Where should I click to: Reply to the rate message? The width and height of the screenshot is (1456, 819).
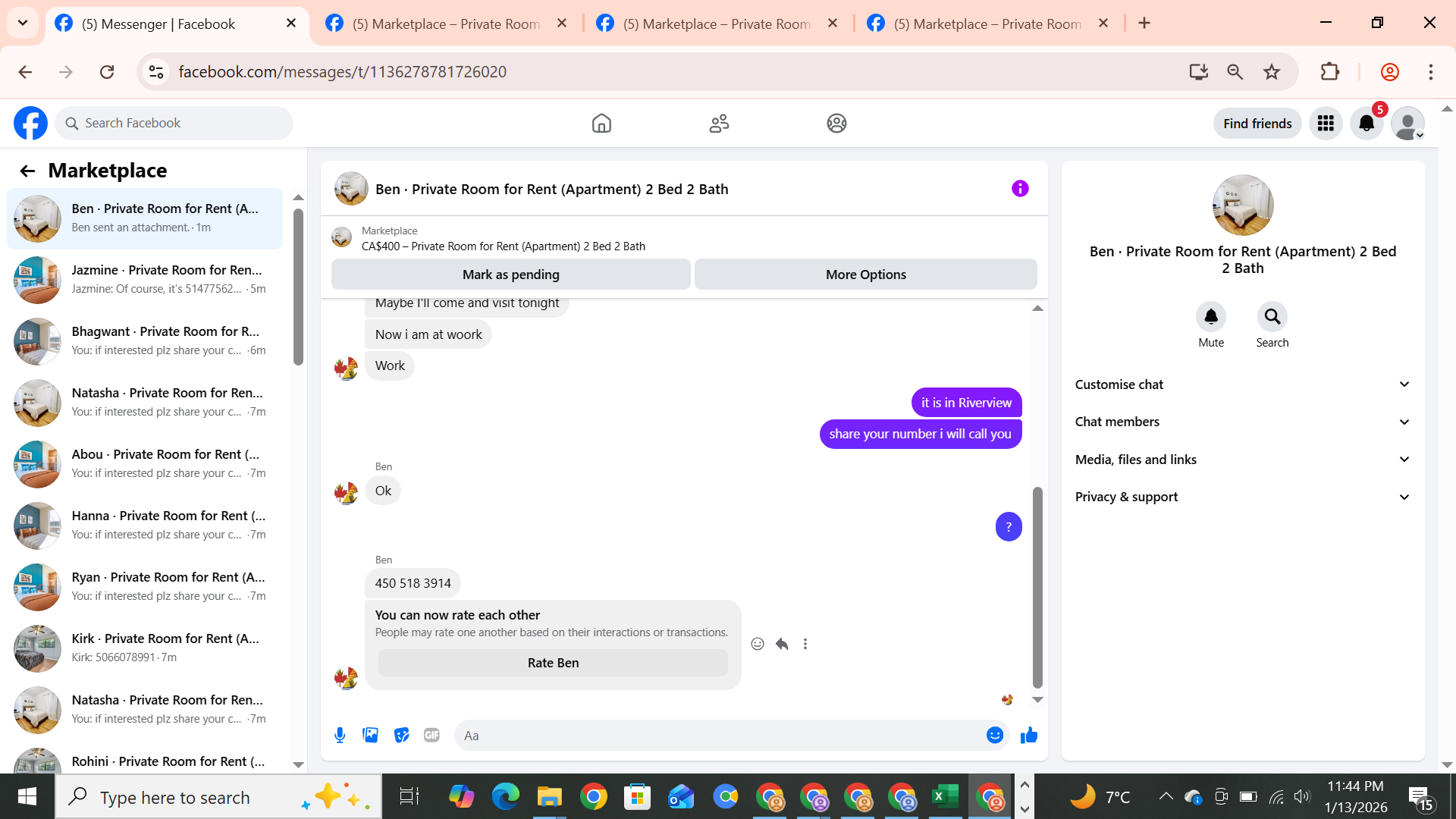tap(782, 644)
